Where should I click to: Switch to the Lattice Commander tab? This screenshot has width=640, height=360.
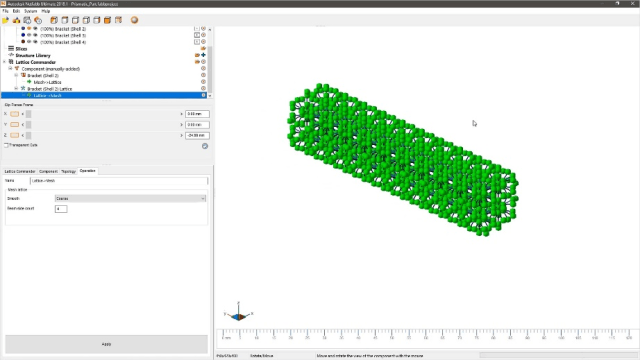[20, 171]
